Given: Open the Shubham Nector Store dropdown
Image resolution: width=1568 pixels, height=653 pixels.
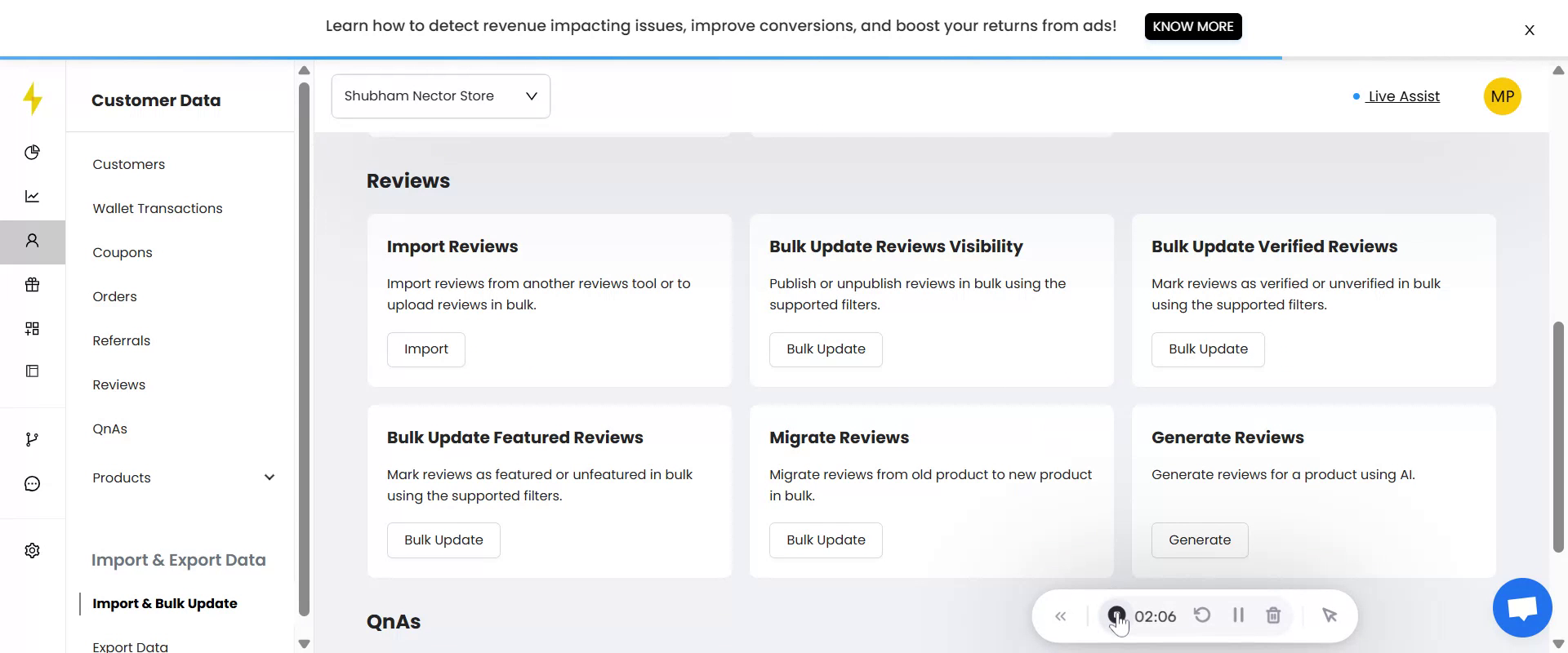Looking at the screenshot, I should click(x=440, y=96).
